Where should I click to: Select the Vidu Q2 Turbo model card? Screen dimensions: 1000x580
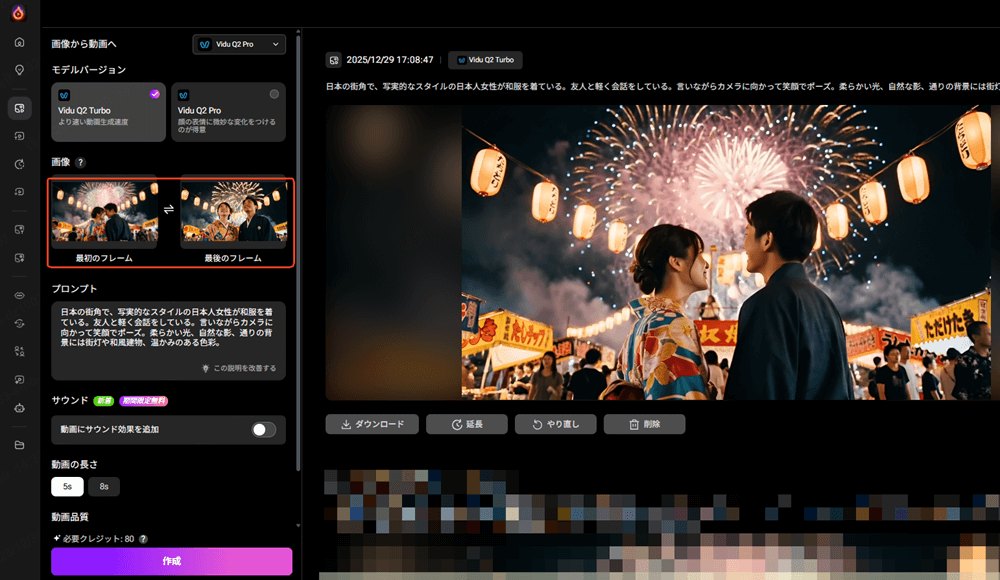coord(108,112)
